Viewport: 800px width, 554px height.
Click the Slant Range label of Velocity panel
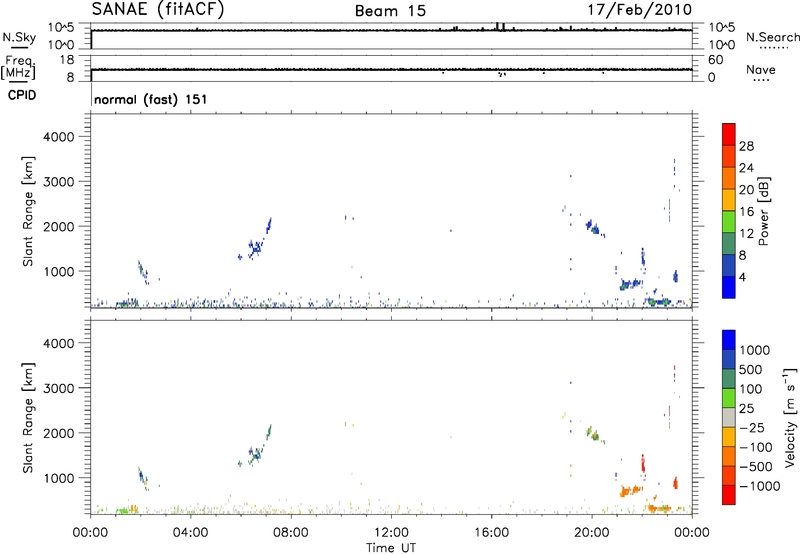(x=28, y=418)
